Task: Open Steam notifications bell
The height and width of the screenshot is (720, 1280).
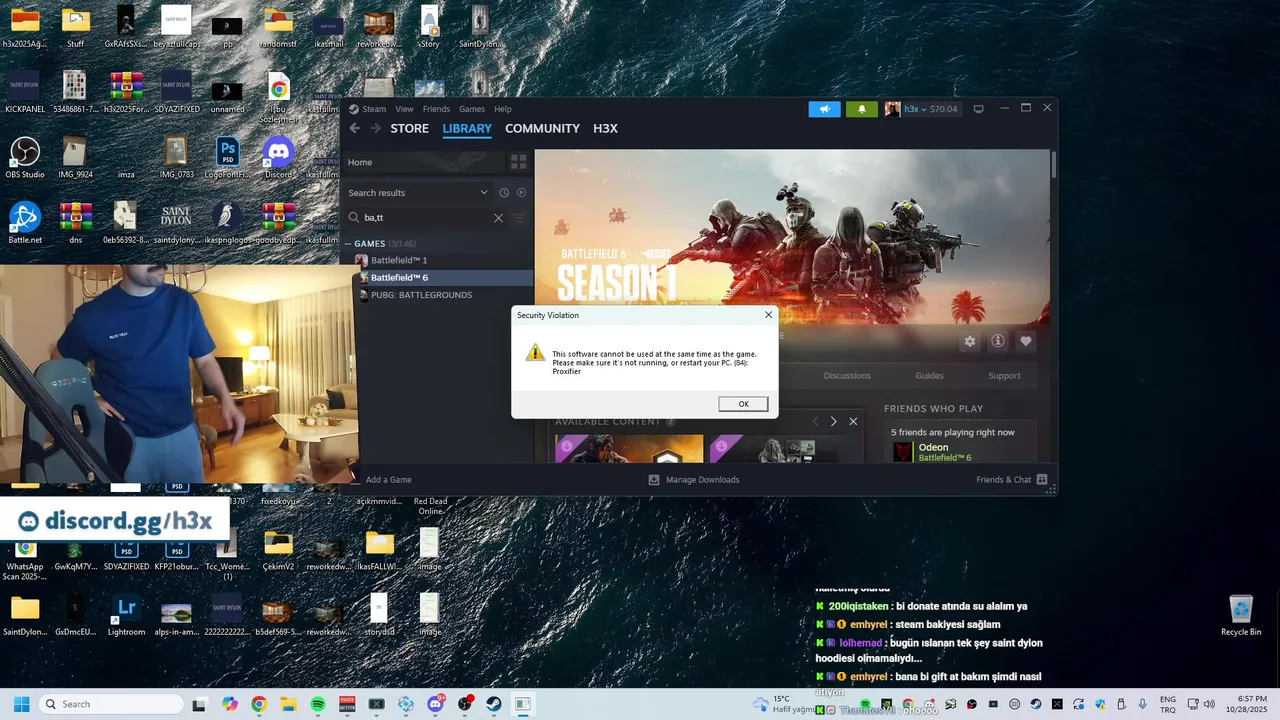Action: [862, 109]
